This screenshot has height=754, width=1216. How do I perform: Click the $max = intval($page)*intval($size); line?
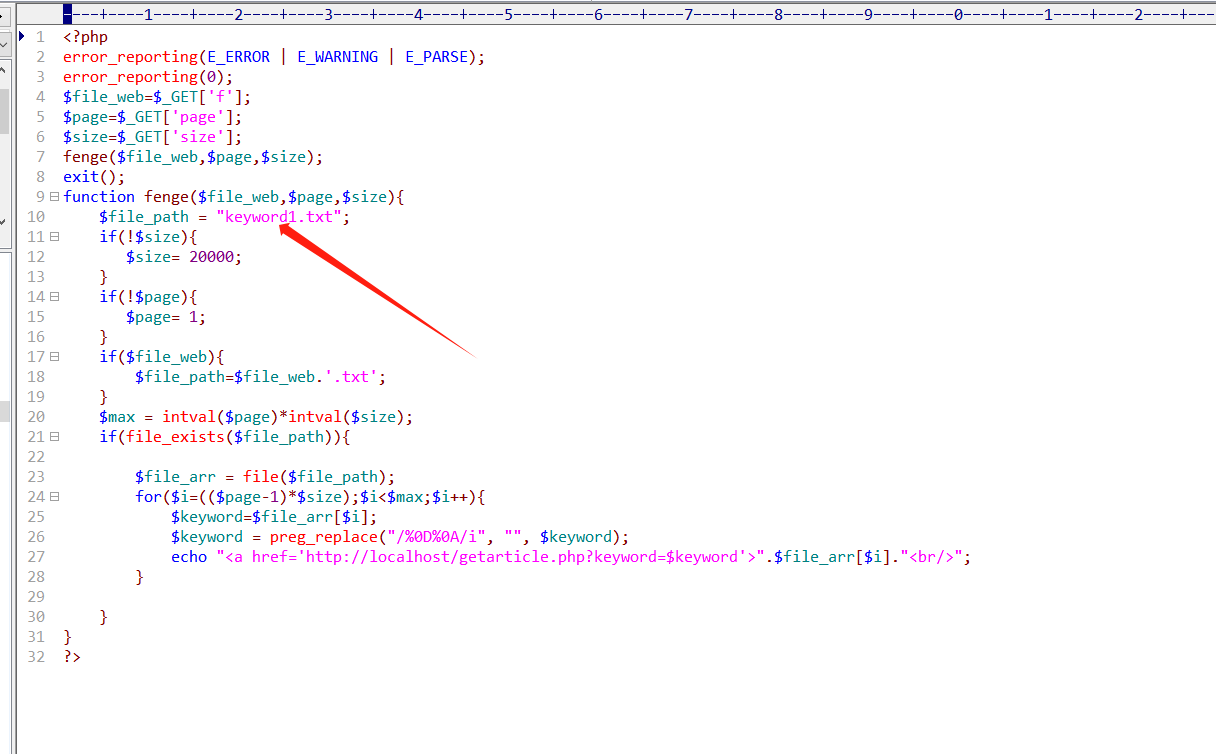point(256,417)
